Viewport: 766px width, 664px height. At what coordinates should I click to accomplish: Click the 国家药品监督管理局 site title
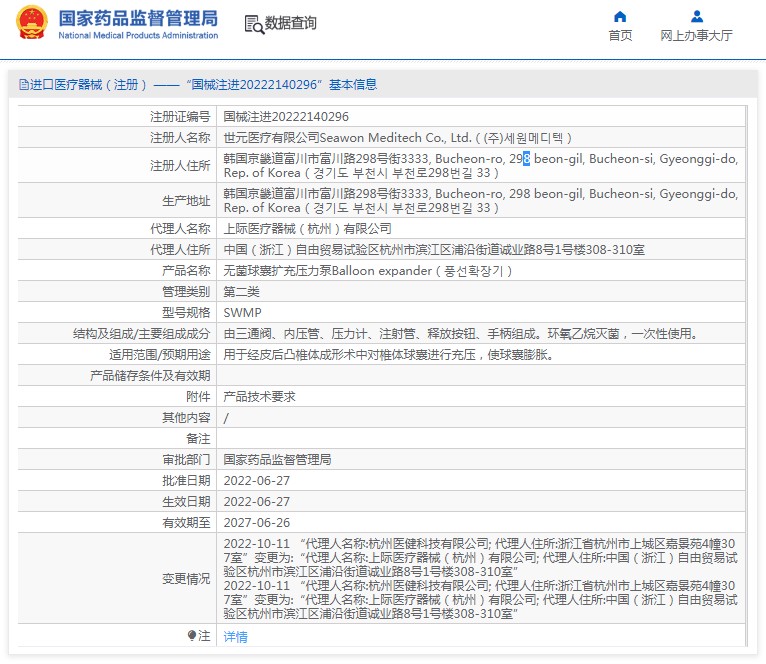click(137, 18)
